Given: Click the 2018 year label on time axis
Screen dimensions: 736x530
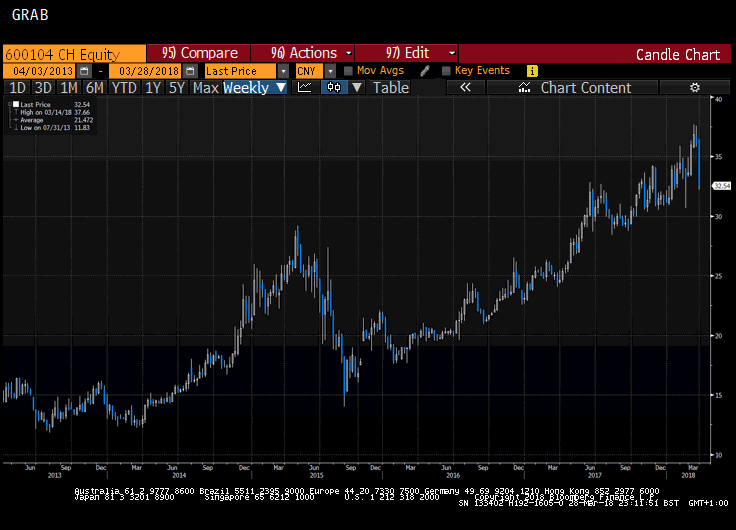Looking at the screenshot, I should click(688, 475).
